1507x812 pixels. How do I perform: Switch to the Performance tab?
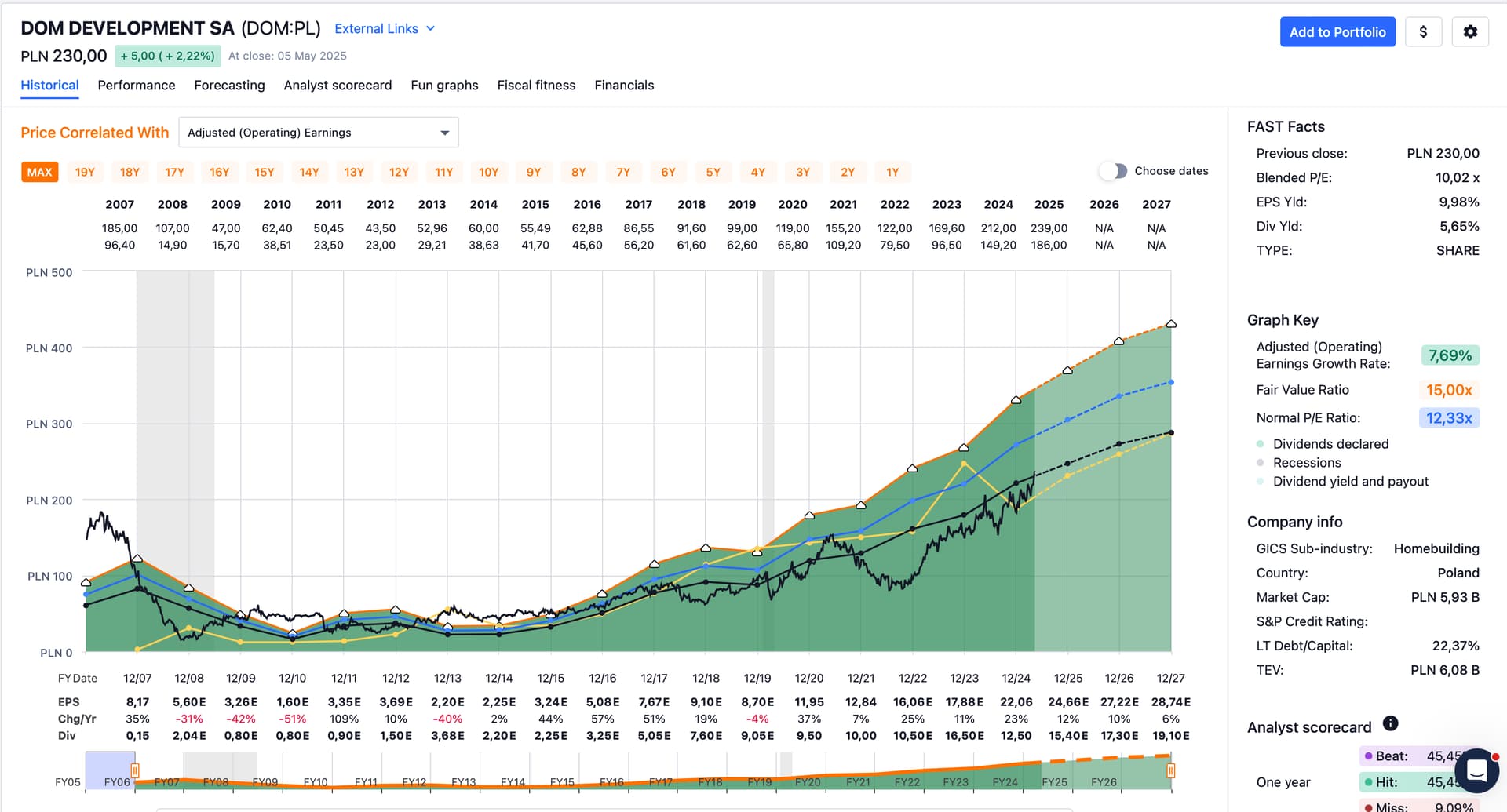point(137,85)
